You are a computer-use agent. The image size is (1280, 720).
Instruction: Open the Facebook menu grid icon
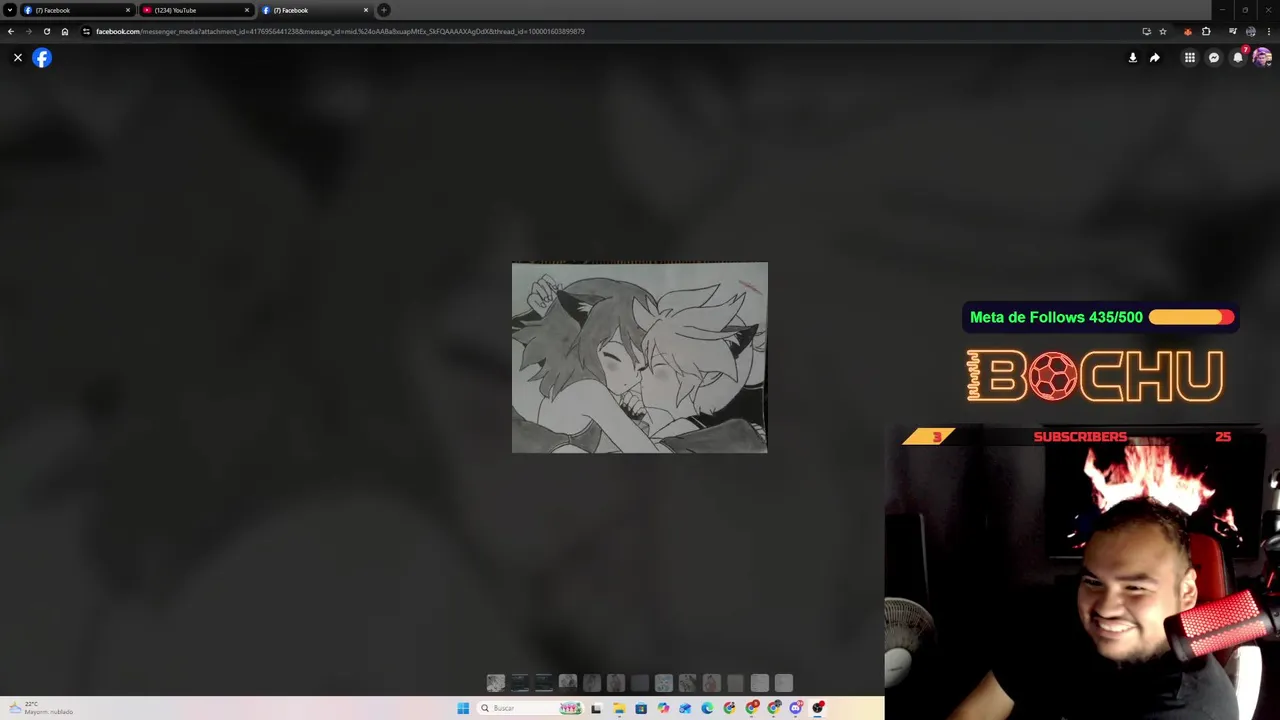pyautogui.click(x=1190, y=58)
